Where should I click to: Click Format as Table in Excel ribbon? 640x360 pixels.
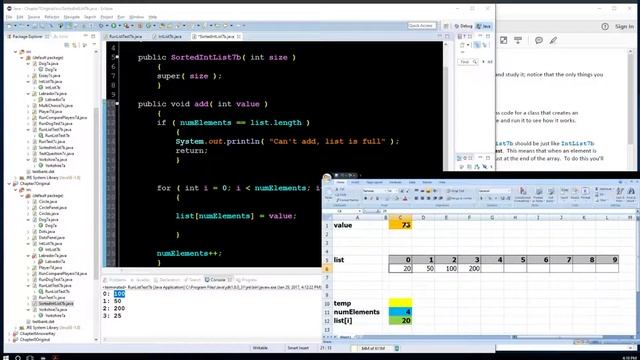click(x=538, y=194)
